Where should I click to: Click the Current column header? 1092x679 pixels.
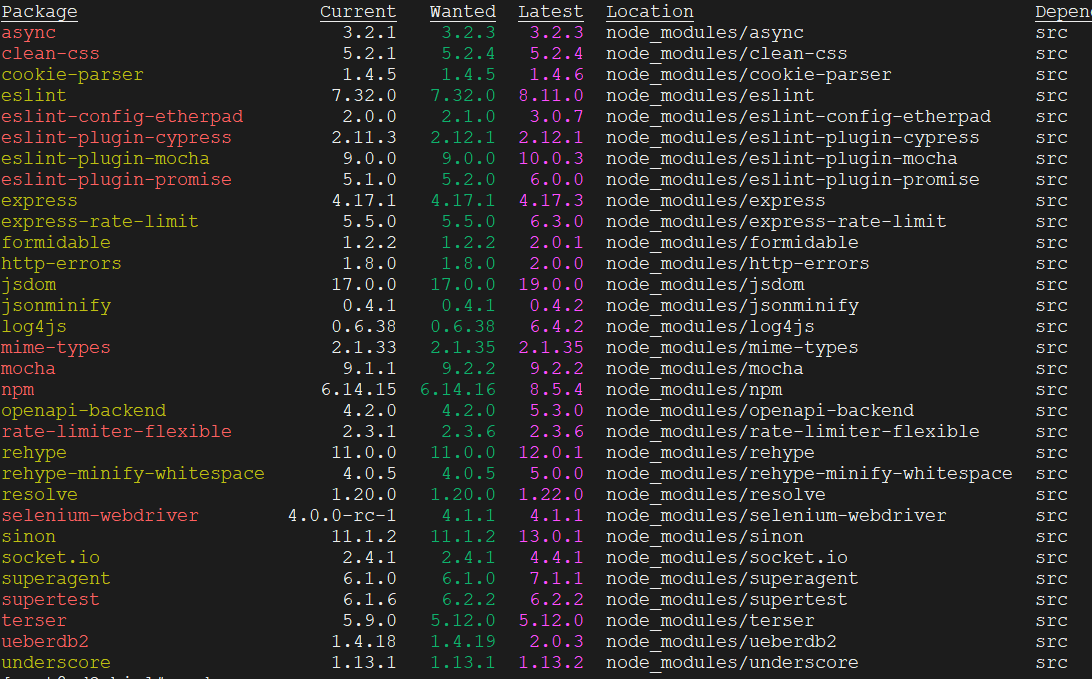click(x=358, y=11)
